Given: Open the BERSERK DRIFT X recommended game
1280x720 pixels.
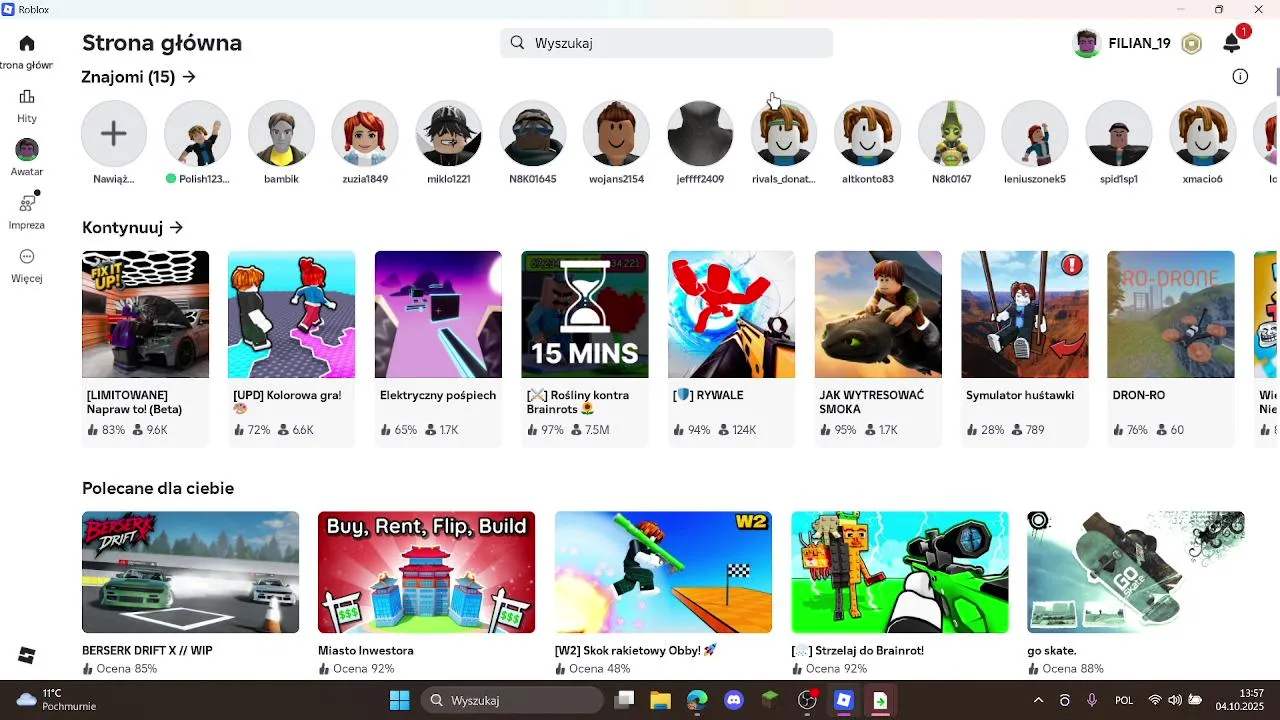Looking at the screenshot, I should tap(190, 594).
